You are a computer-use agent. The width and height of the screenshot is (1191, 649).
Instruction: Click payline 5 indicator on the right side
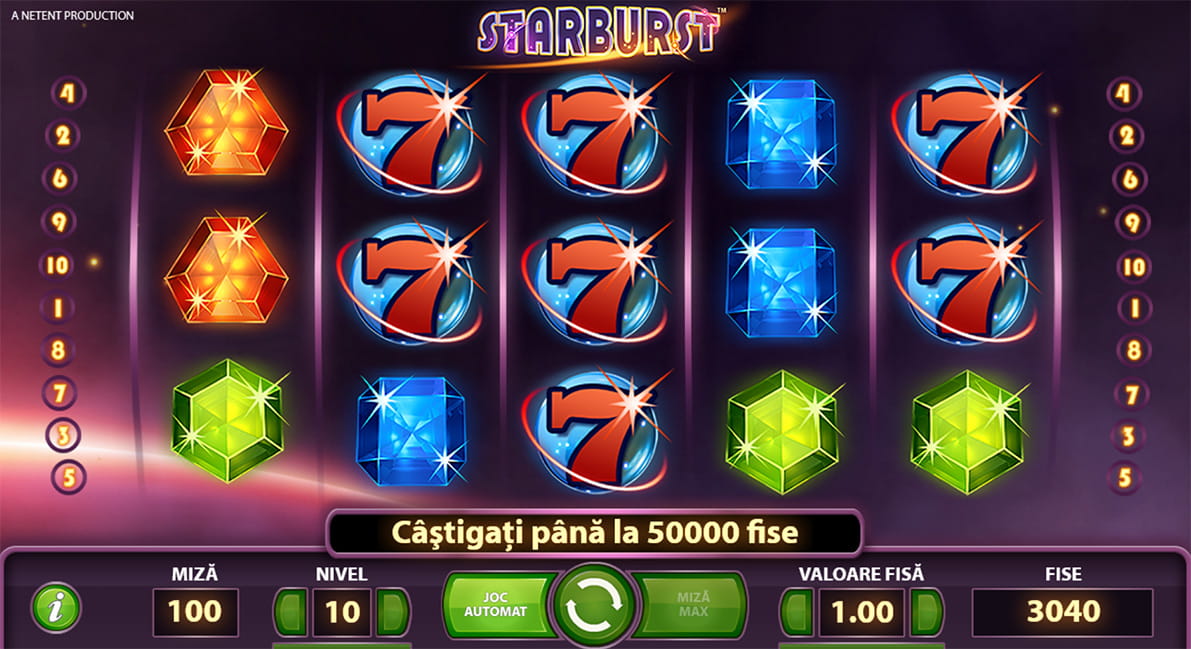tap(1125, 477)
